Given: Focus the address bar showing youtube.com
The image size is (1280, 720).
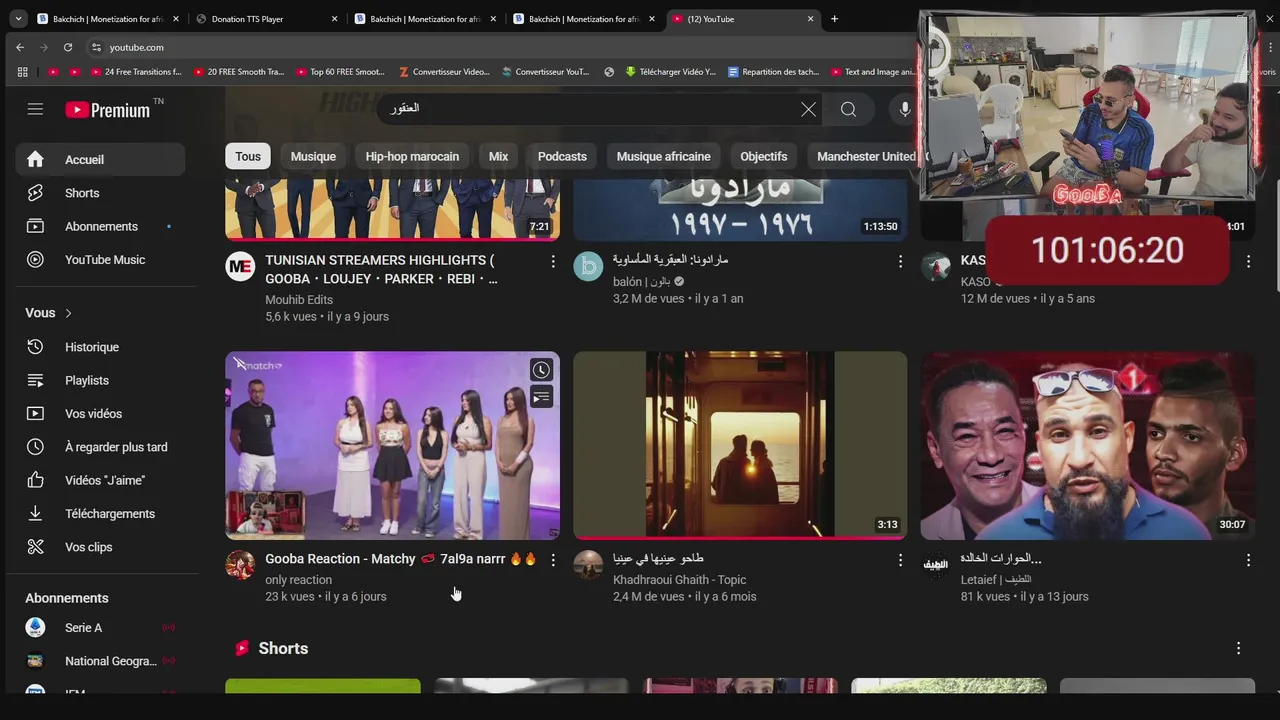Looking at the screenshot, I should coord(500,47).
